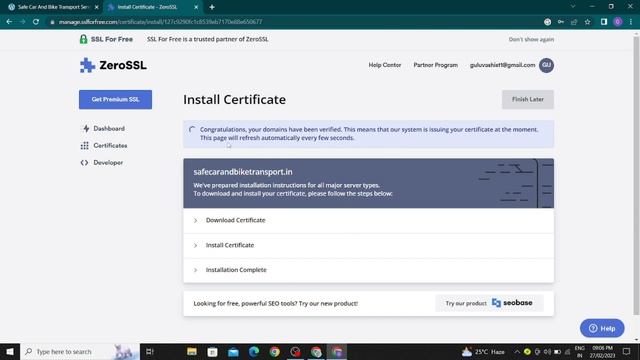Click the safecarandbiketransport.in domain heading
The image size is (640, 360).
click(x=243, y=172)
